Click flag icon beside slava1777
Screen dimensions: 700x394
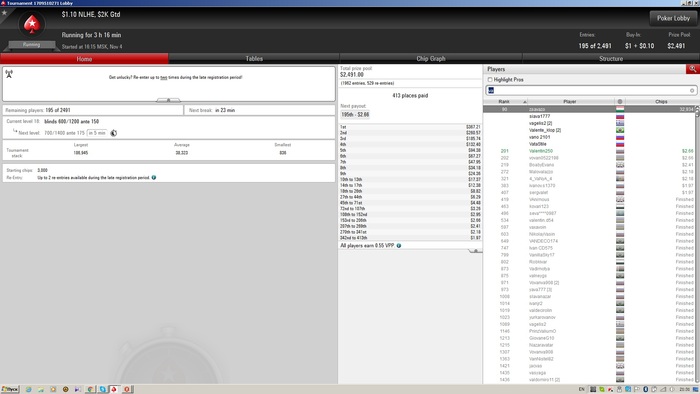click(x=620, y=116)
